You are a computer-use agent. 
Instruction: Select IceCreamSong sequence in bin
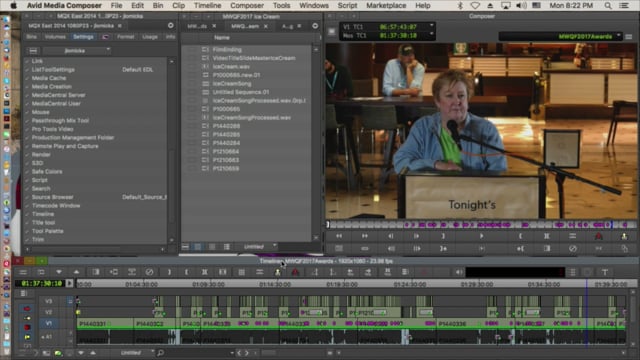(x=231, y=83)
